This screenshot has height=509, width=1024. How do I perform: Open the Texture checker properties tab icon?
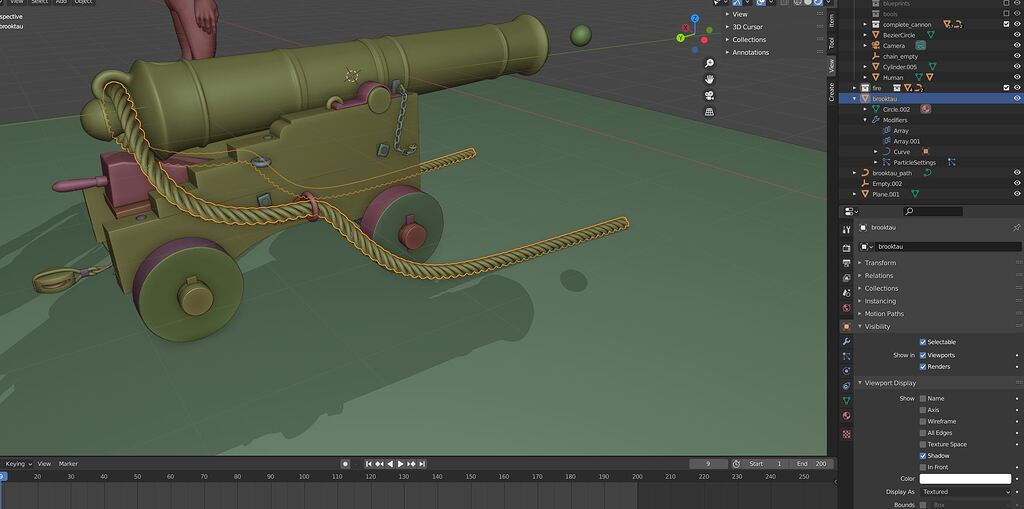846,433
